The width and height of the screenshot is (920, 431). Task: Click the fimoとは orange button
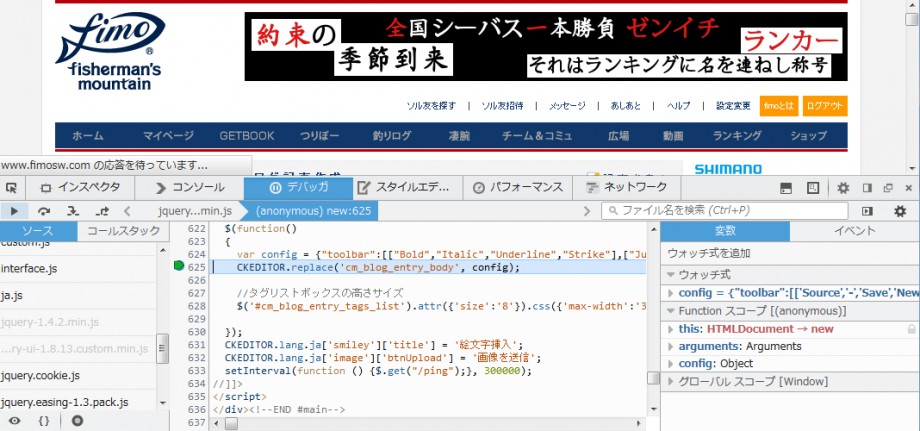(x=779, y=106)
